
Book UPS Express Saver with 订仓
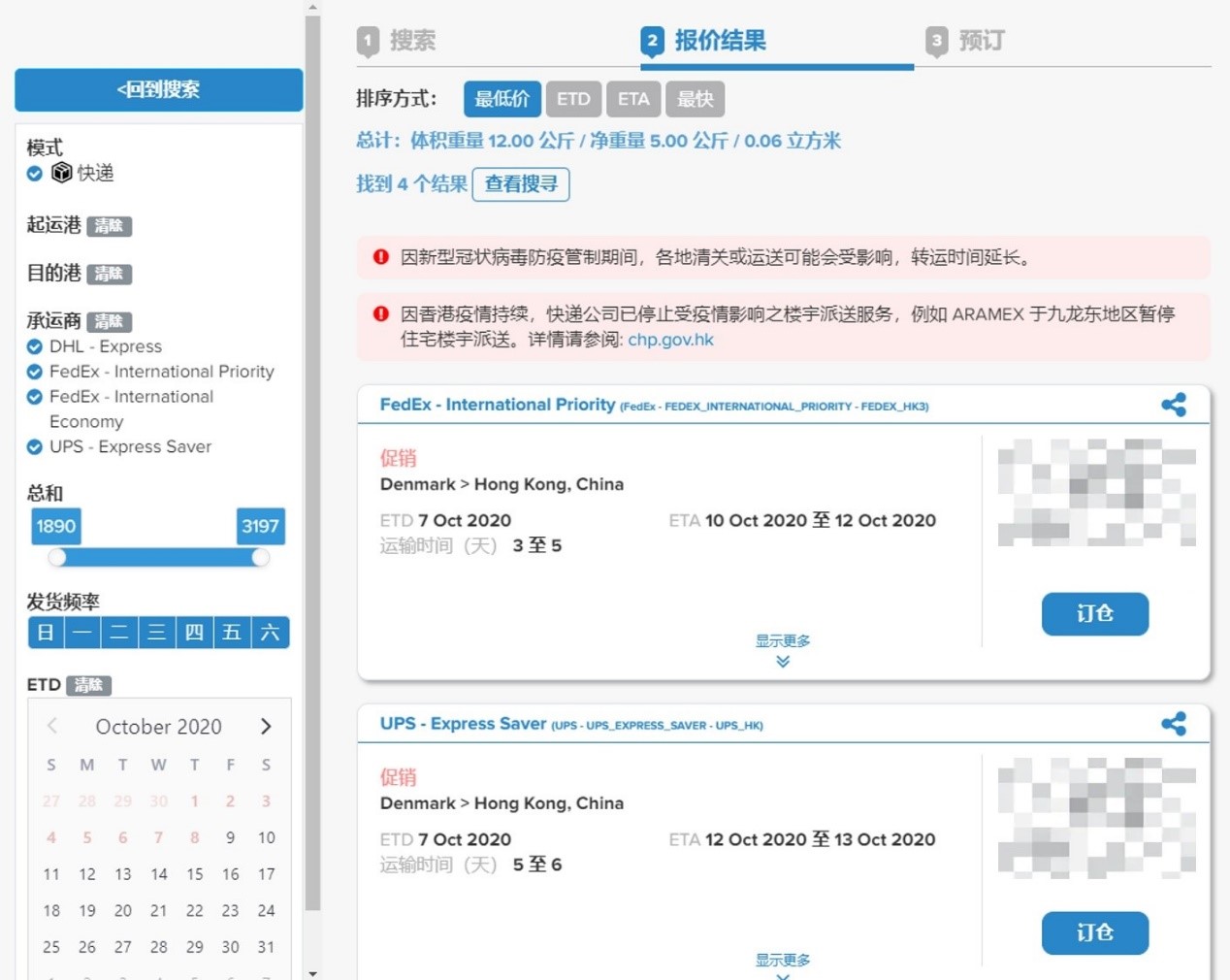tap(1095, 933)
